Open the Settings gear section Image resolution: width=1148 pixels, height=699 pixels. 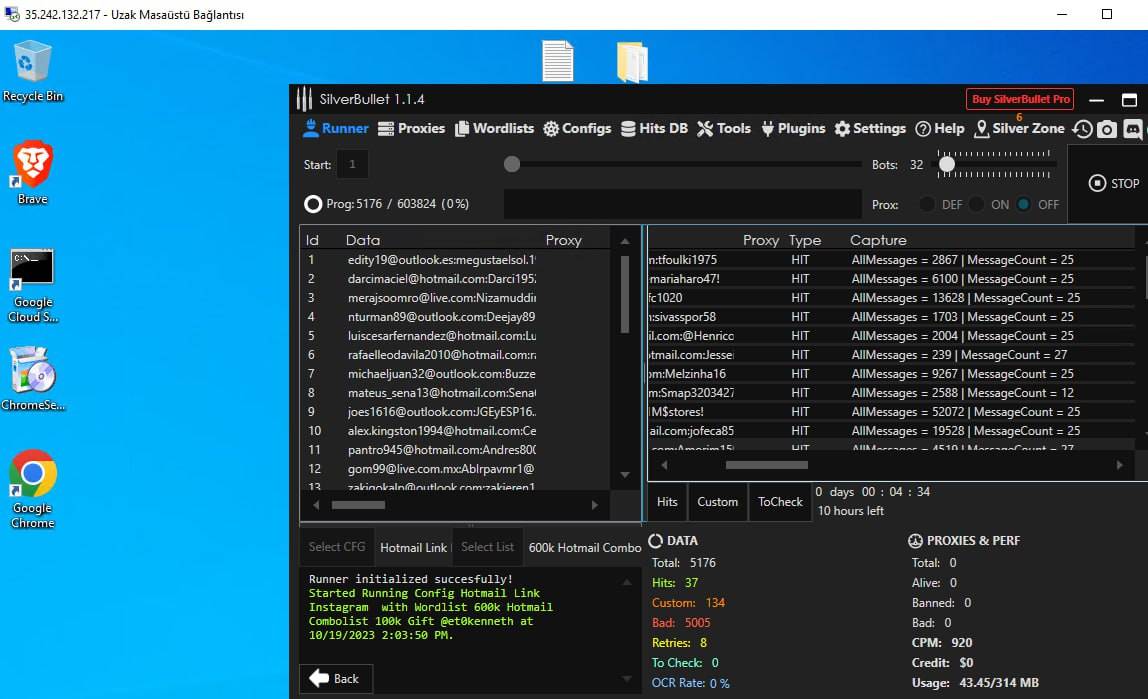click(x=870, y=128)
